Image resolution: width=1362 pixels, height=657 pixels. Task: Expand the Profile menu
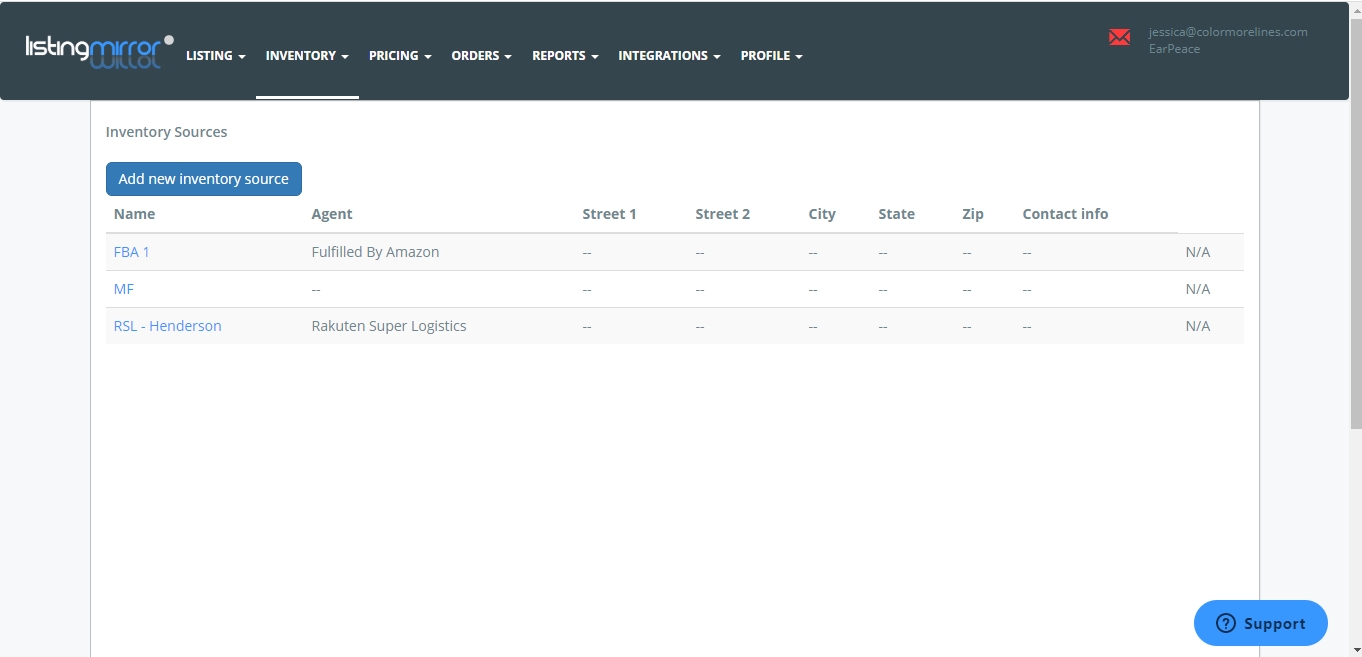(x=771, y=56)
